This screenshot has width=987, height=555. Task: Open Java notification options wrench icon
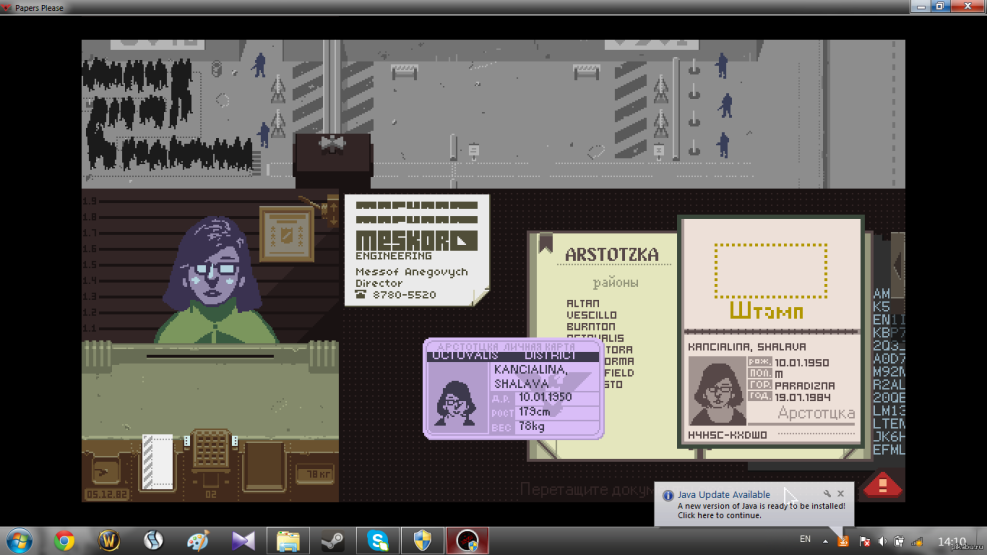(827, 494)
